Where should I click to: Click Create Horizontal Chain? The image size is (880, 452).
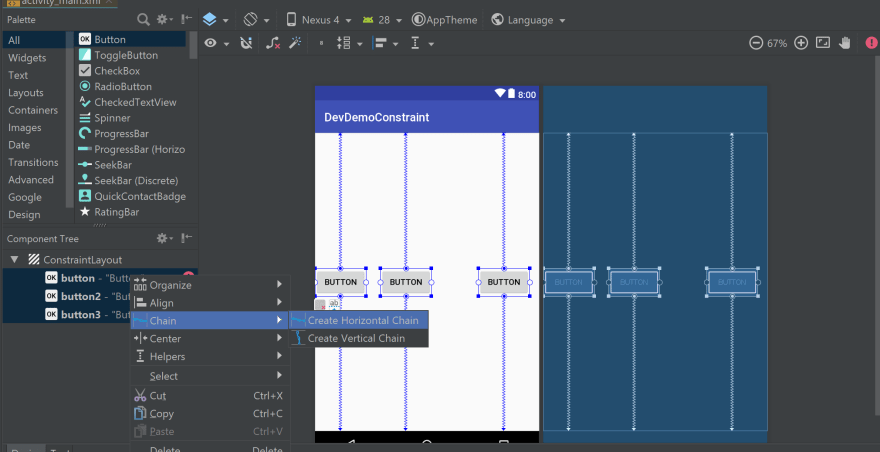pyautogui.click(x=359, y=321)
